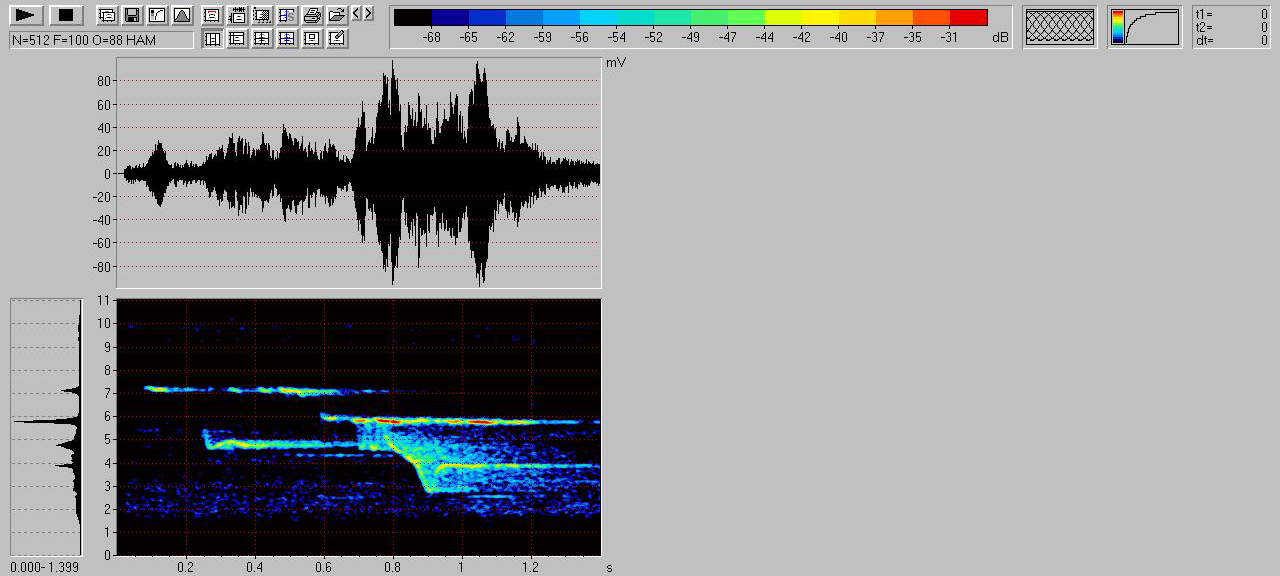Click the N=512 F=100 O=88 HAM parameter field

point(101,40)
